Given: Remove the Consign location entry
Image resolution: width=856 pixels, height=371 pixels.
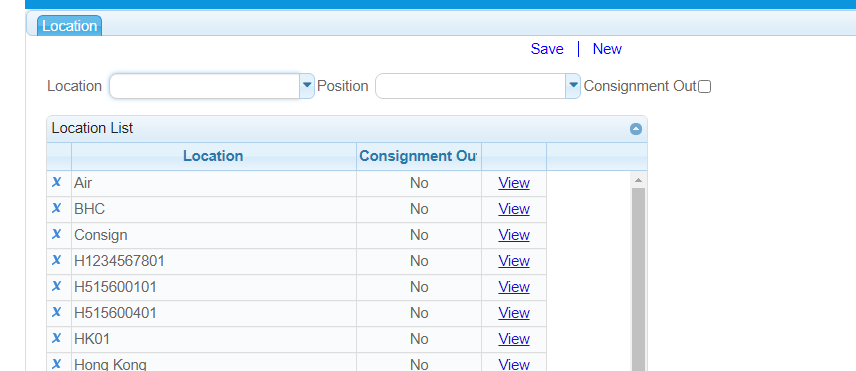Looking at the screenshot, I should (x=56, y=235).
